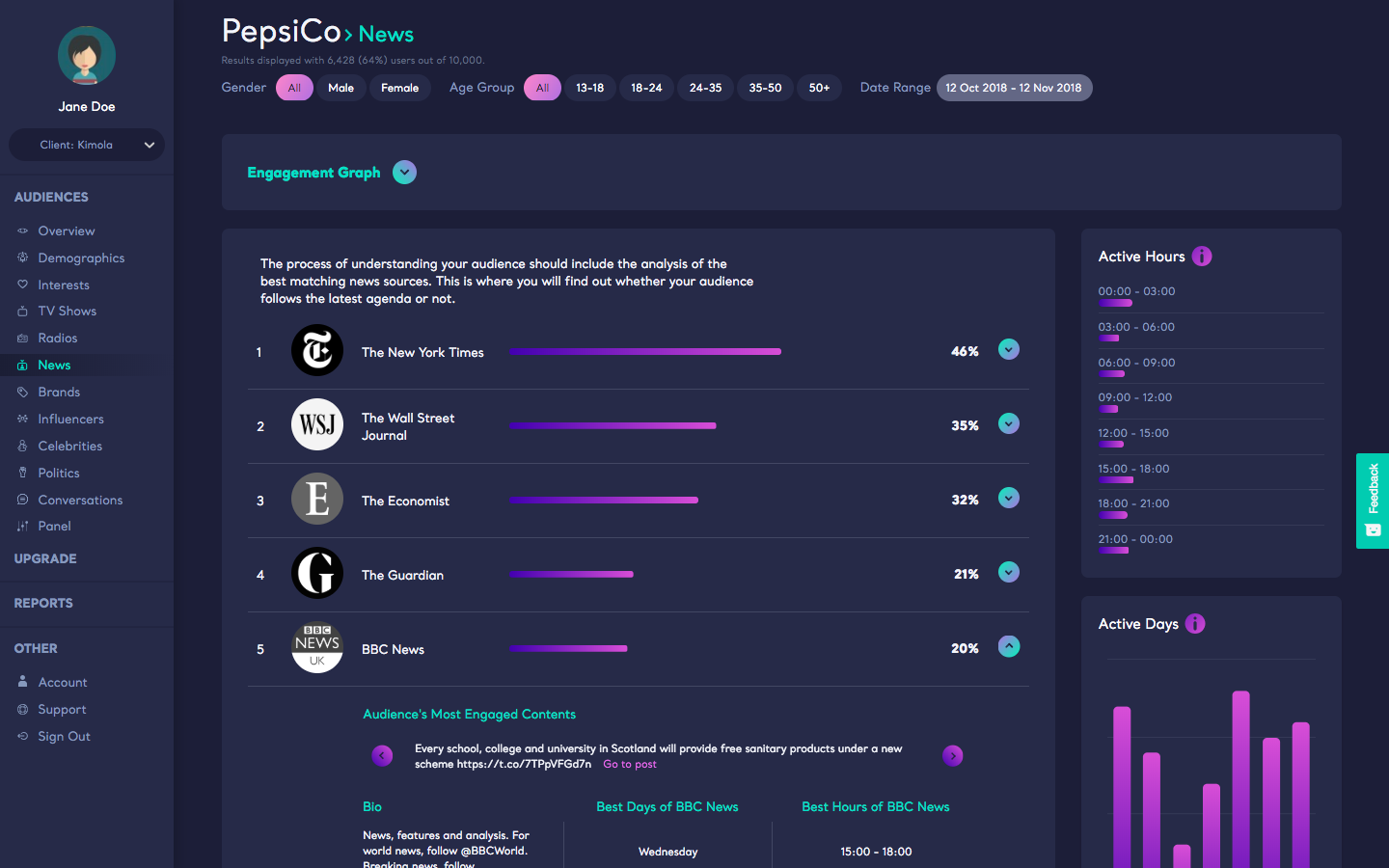
Task: Click the Go to post link
Action: (x=630, y=764)
